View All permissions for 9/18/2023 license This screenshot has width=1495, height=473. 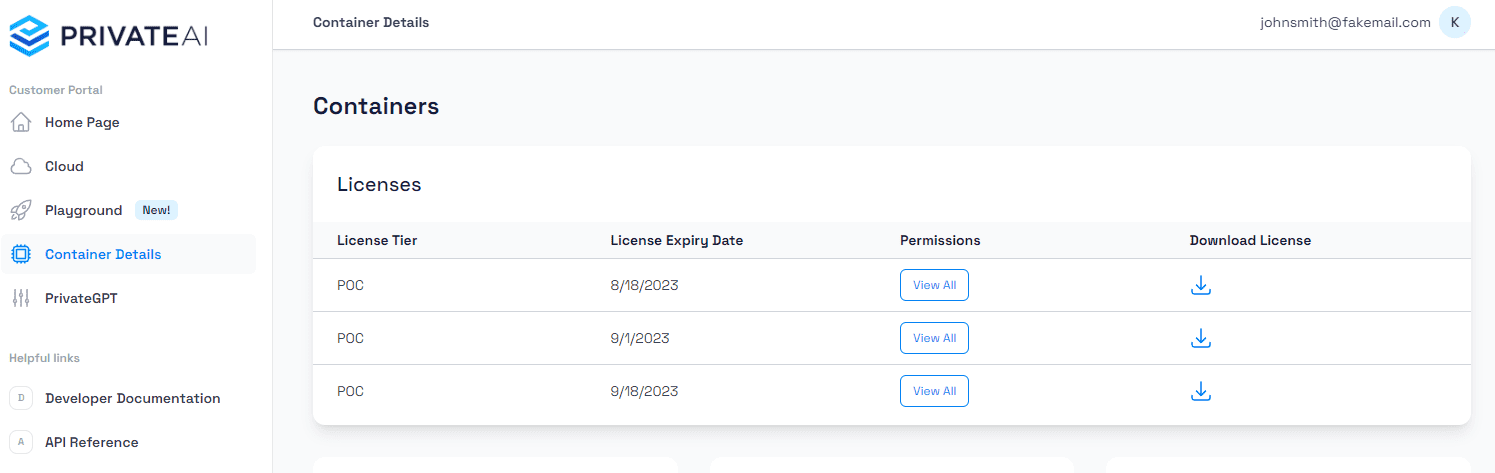point(934,391)
